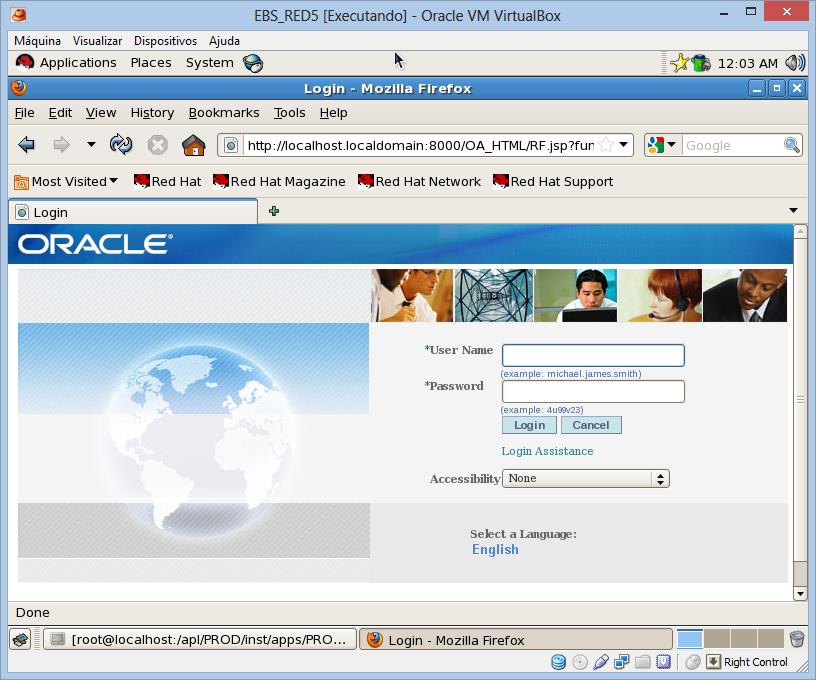Open VirtualBox Visualizar menu
This screenshot has height=680, width=816.
[x=97, y=41]
